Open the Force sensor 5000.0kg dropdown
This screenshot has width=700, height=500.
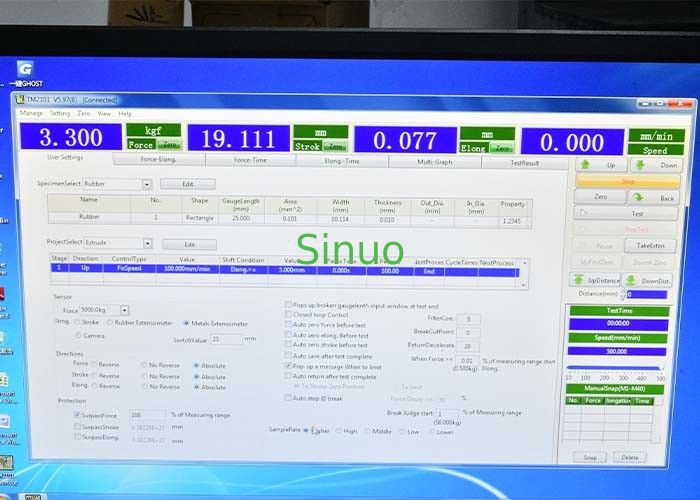click(x=125, y=311)
